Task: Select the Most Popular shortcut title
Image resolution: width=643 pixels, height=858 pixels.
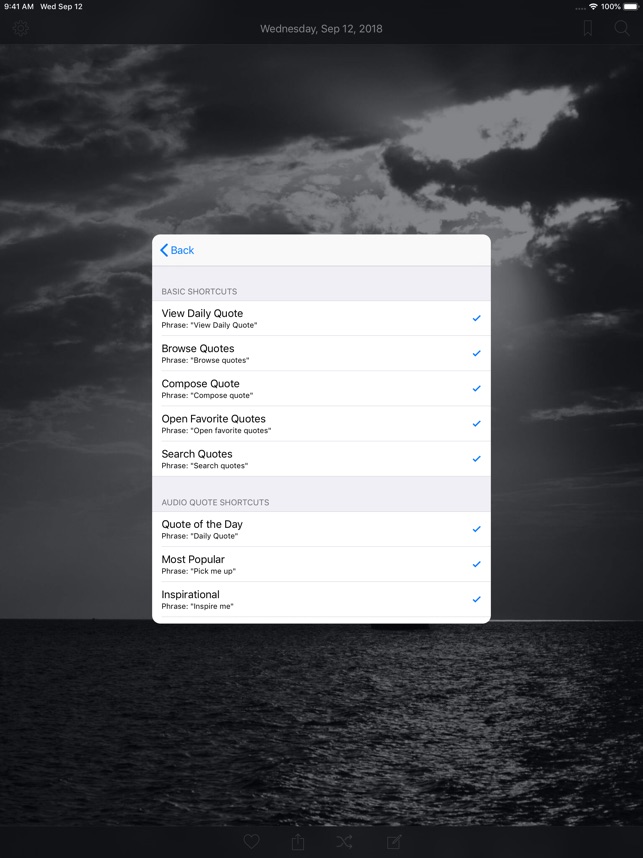Action: (x=193, y=559)
